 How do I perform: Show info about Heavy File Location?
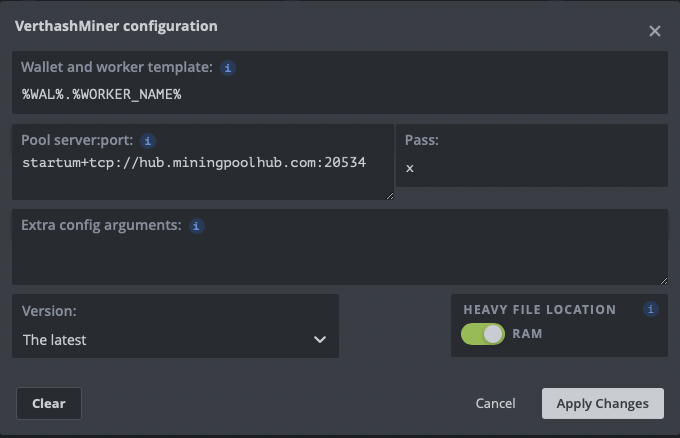(651, 309)
